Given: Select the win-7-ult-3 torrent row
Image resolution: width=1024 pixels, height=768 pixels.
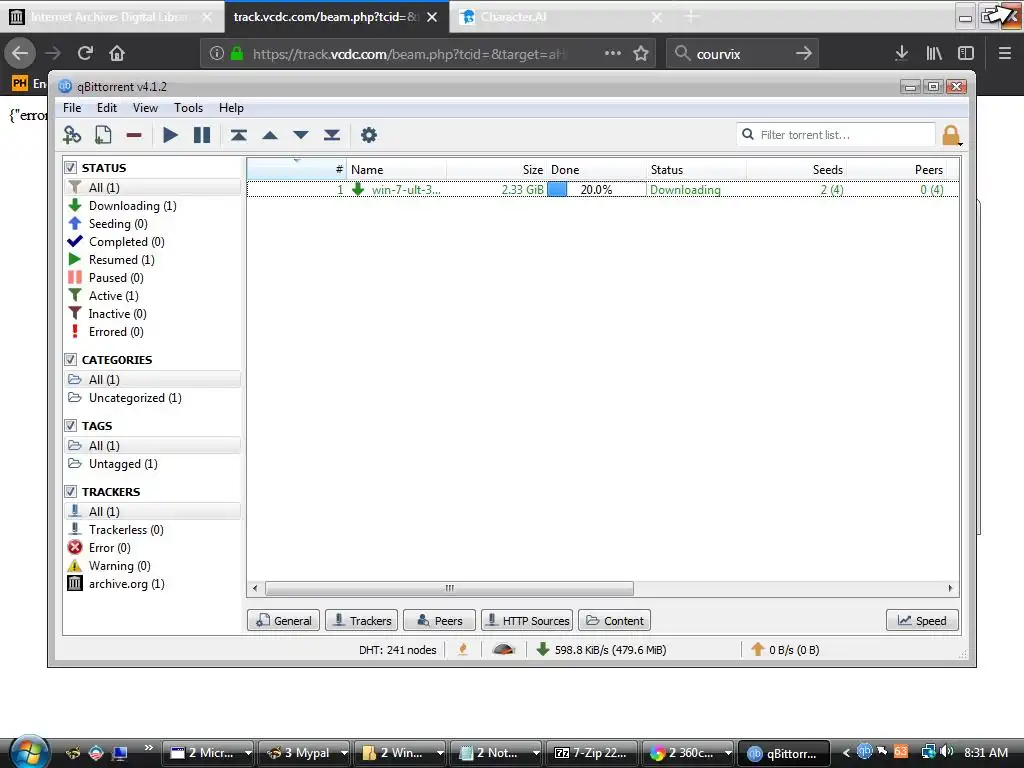Looking at the screenshot, I should click(603, 189).
